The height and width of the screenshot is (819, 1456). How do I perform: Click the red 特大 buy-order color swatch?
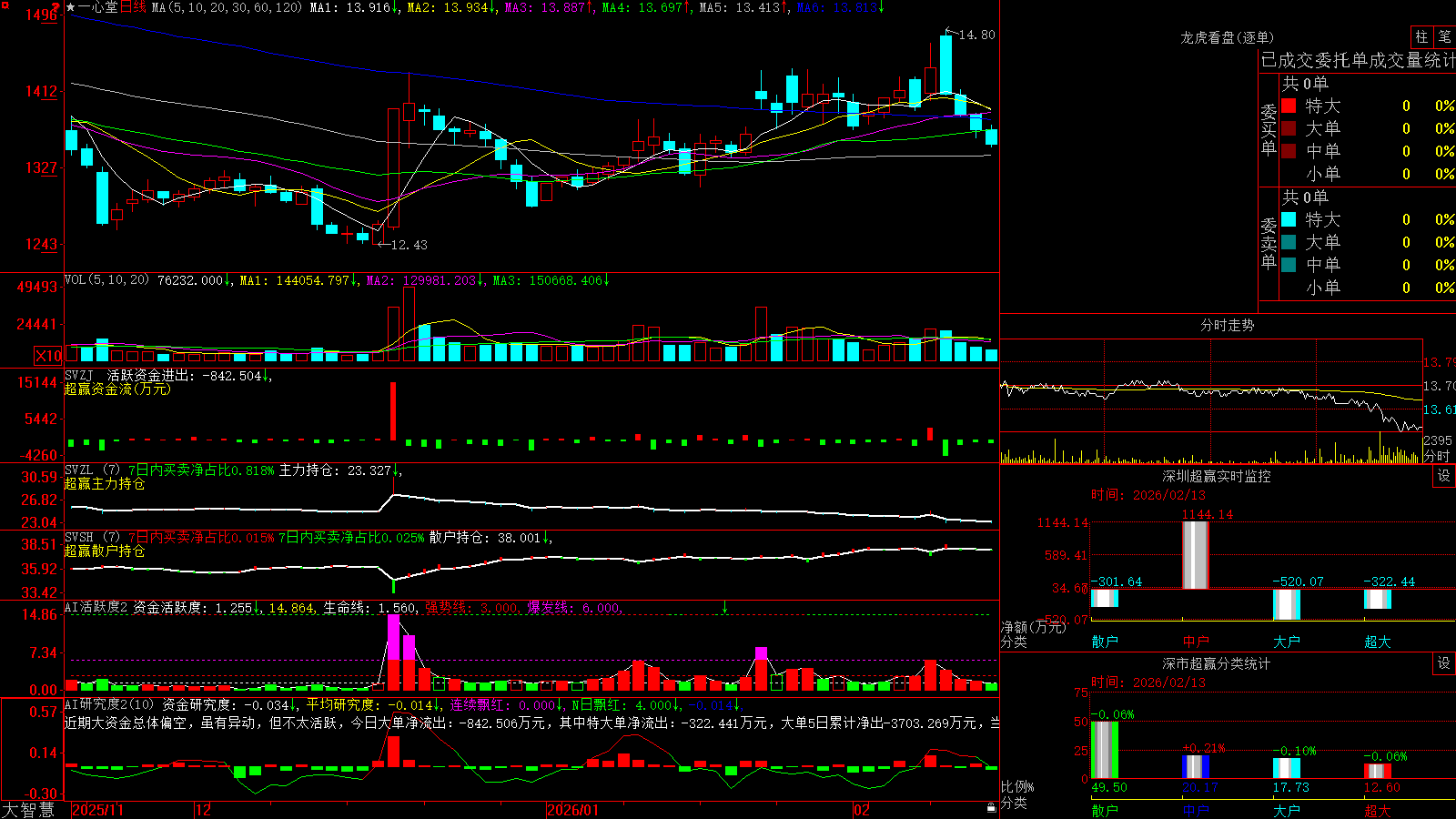click(1289, 106)
